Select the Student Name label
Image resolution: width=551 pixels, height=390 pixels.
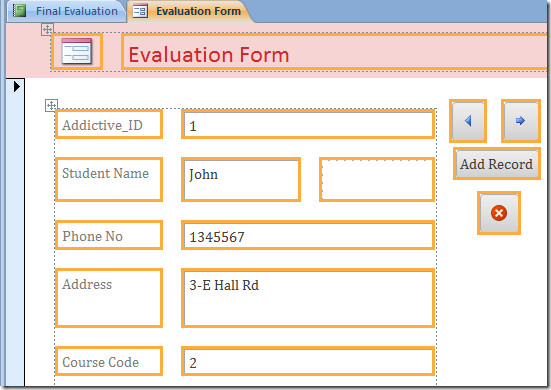(109, 180)
